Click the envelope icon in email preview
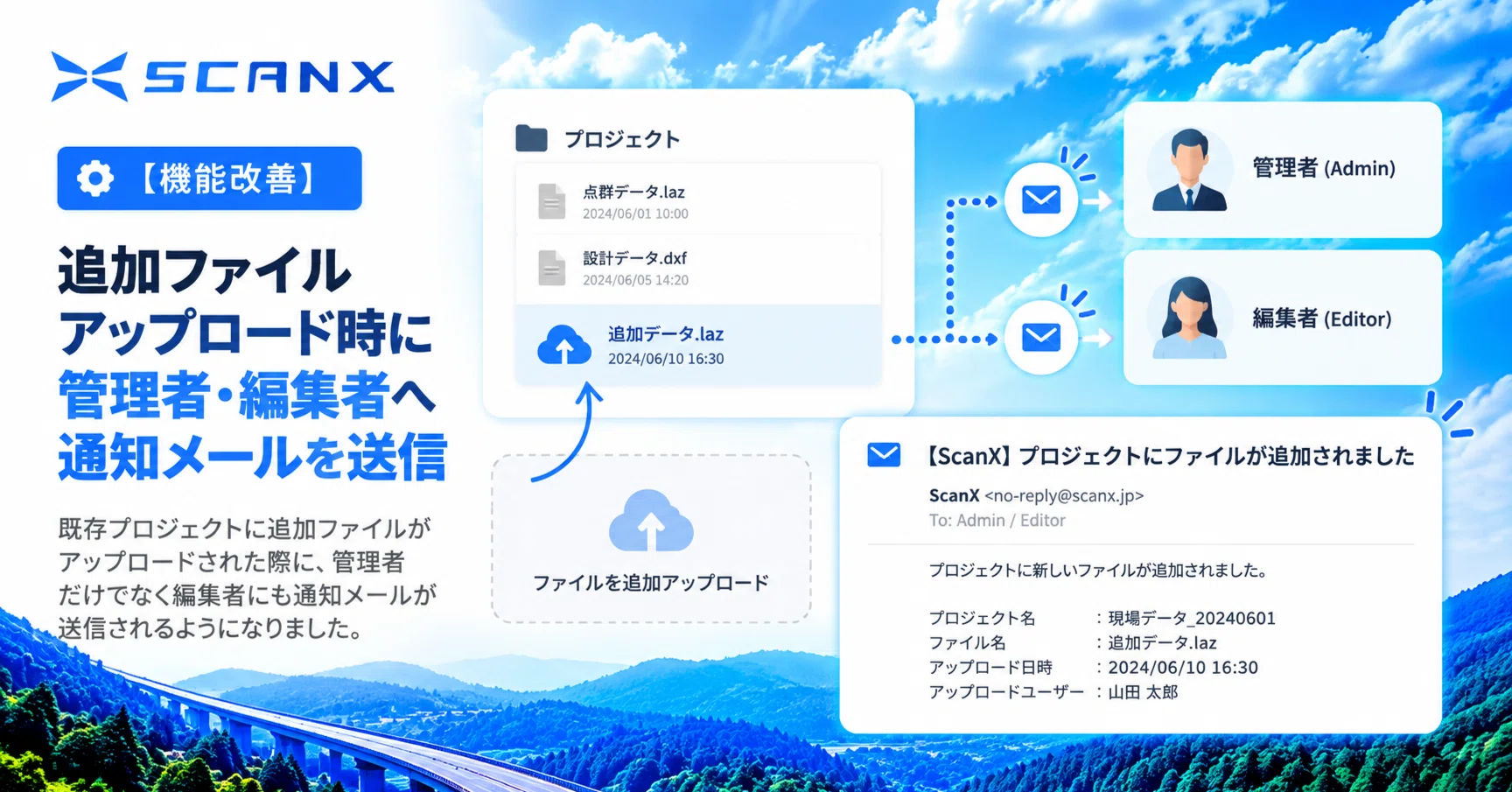 tap(884, 455)
